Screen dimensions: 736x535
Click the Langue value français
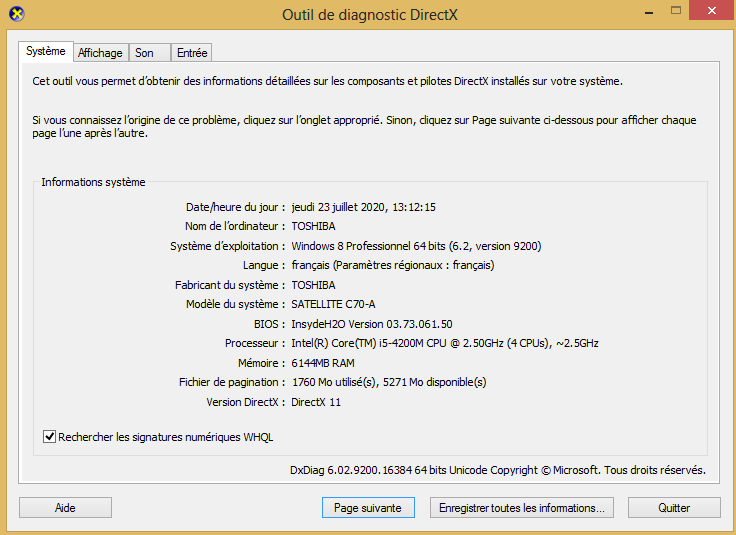click(392, 265)
